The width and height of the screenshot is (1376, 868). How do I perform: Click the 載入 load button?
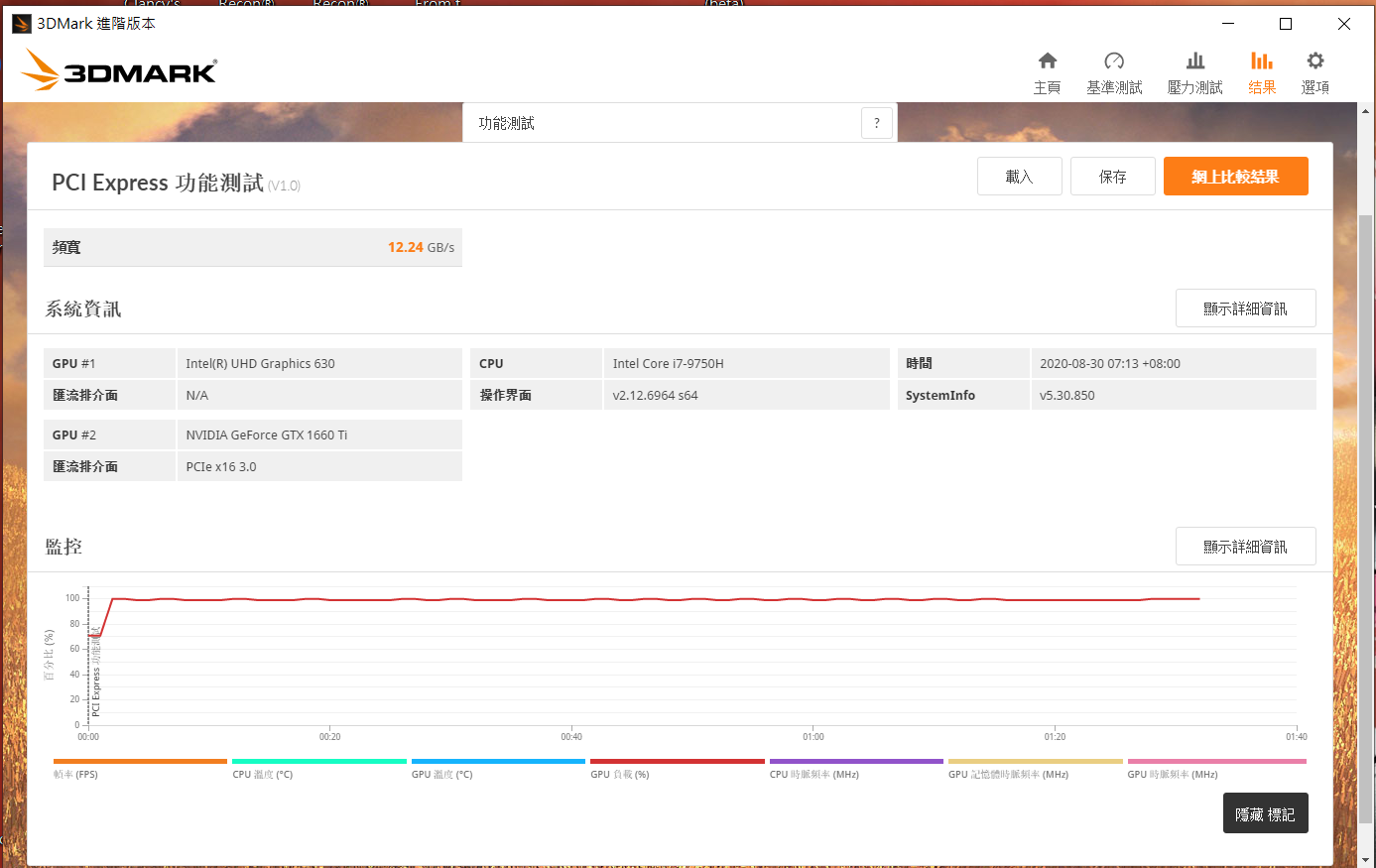pyautogui.click(x=1020, y=177)
